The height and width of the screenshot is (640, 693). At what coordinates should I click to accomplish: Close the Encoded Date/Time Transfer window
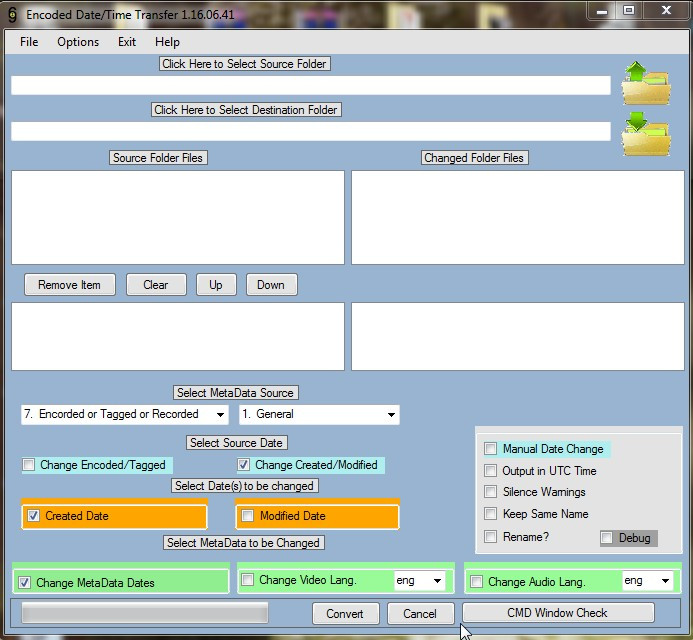tap(666, 11)
